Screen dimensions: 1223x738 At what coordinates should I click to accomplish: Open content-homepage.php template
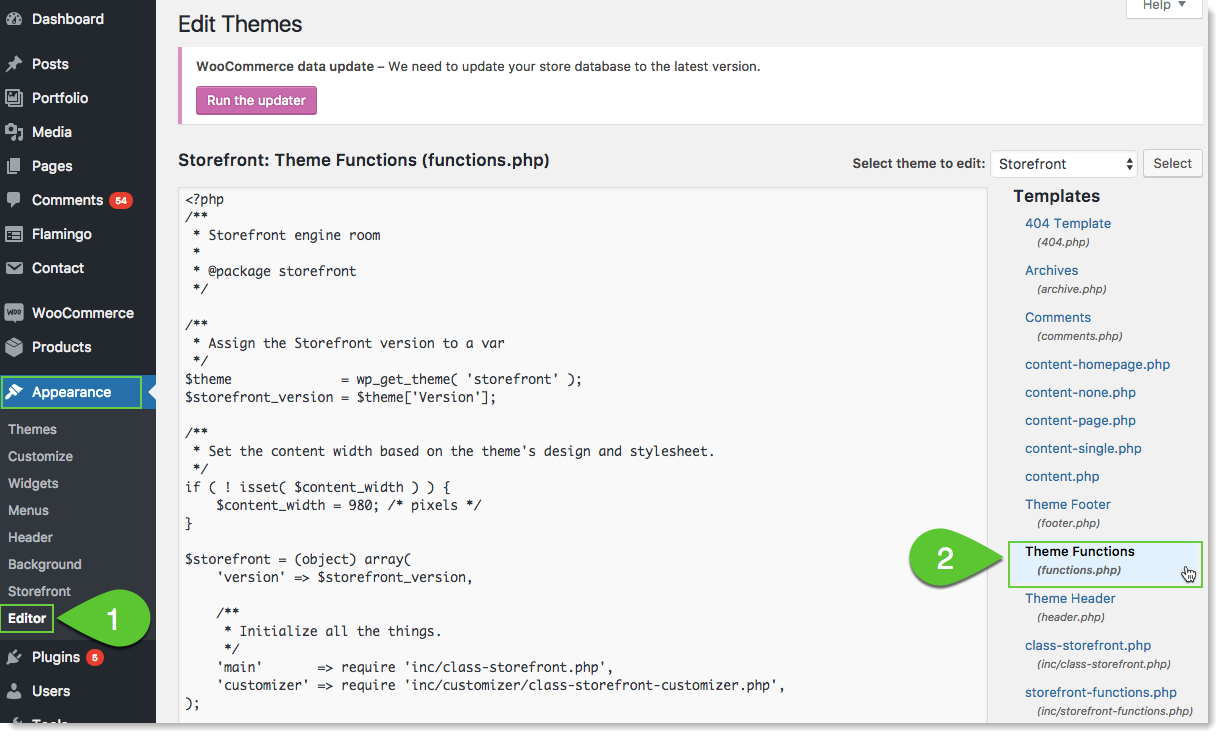[x=1097, y=364]
